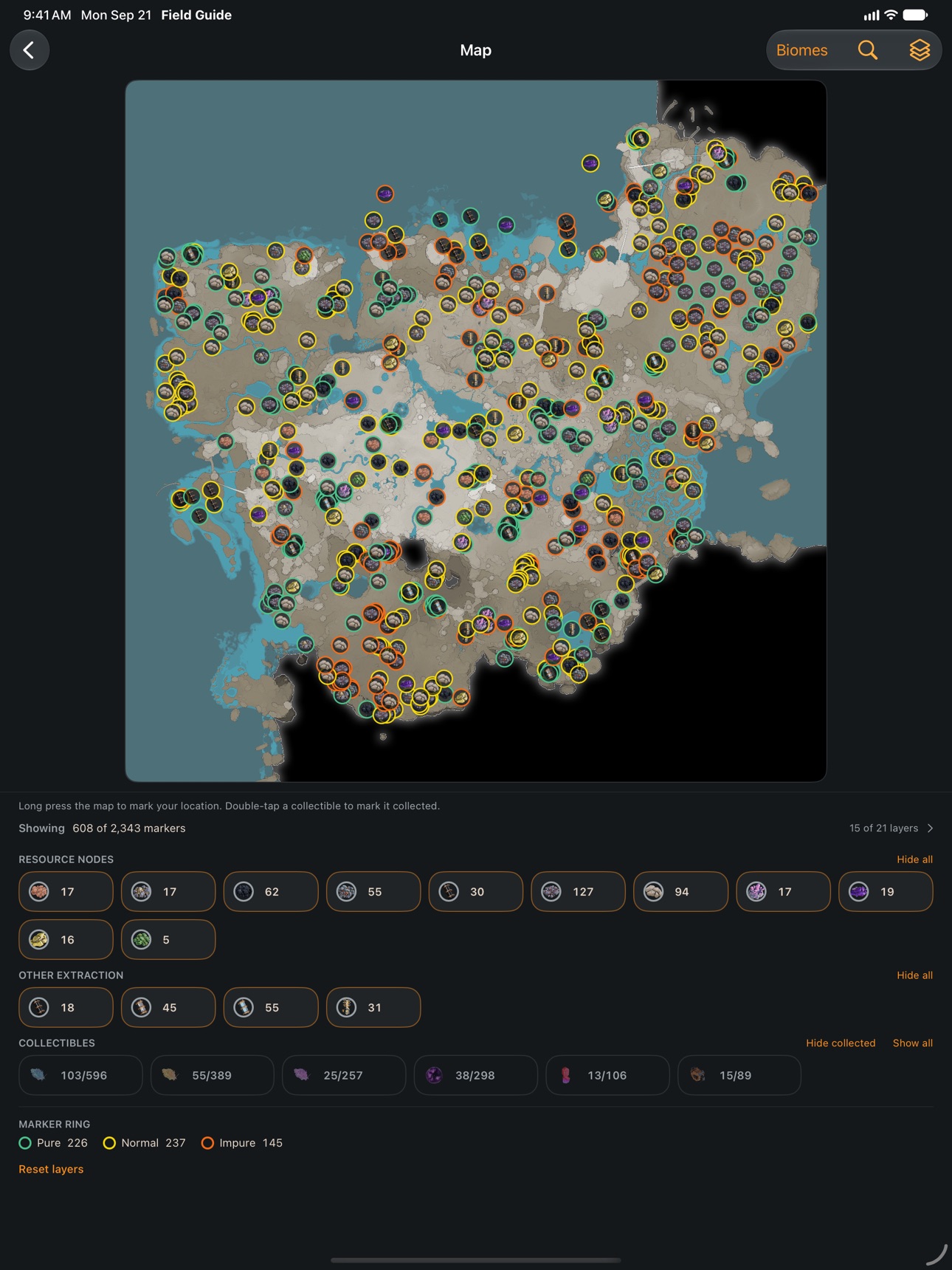Go back using the top-left arrow
The image size is (952, 1270).
pos(30,50)
